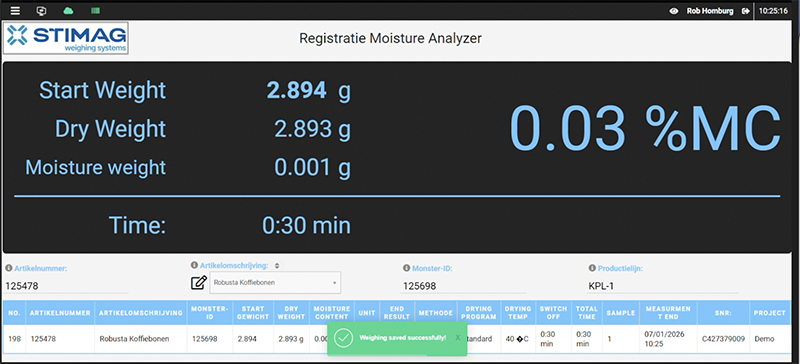The height and width of the screenshot is (364, 800).
Task: Click the MOISTURE CONTENT column header
Action: point(332,312)
